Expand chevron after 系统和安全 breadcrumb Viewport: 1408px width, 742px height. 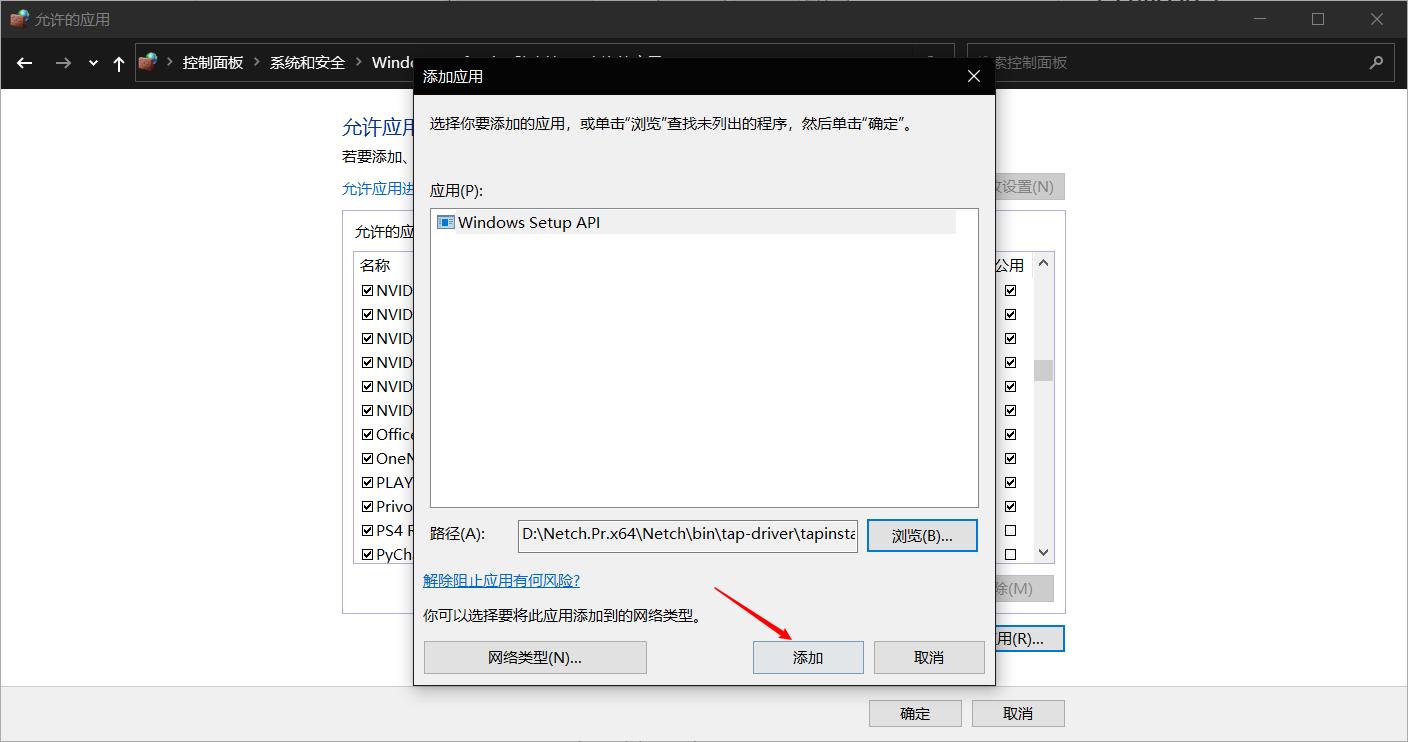358,62
